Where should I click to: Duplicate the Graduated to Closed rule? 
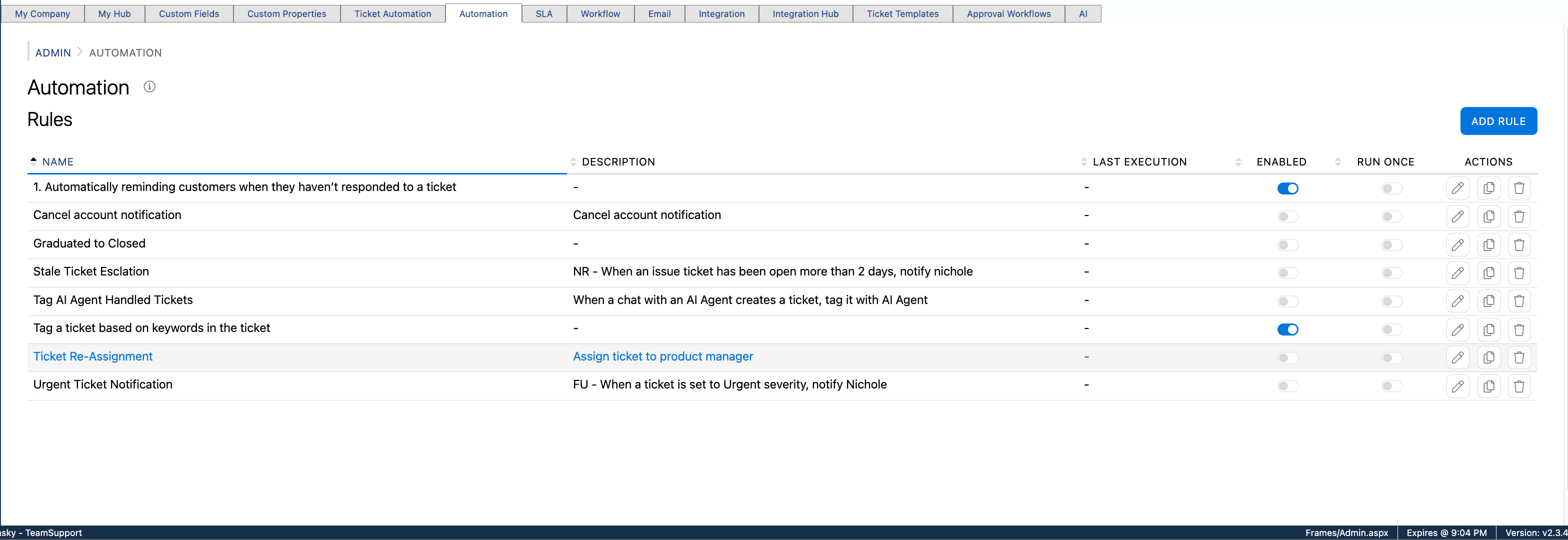[1489, 244]
